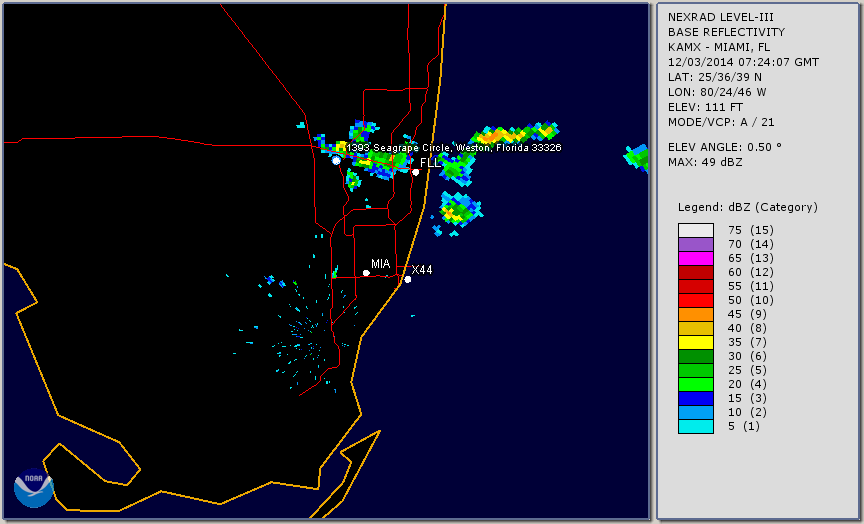Click the '50 (10)' legend label
The height and width of the screenshot is (524, 864).
tap(750, 300)
